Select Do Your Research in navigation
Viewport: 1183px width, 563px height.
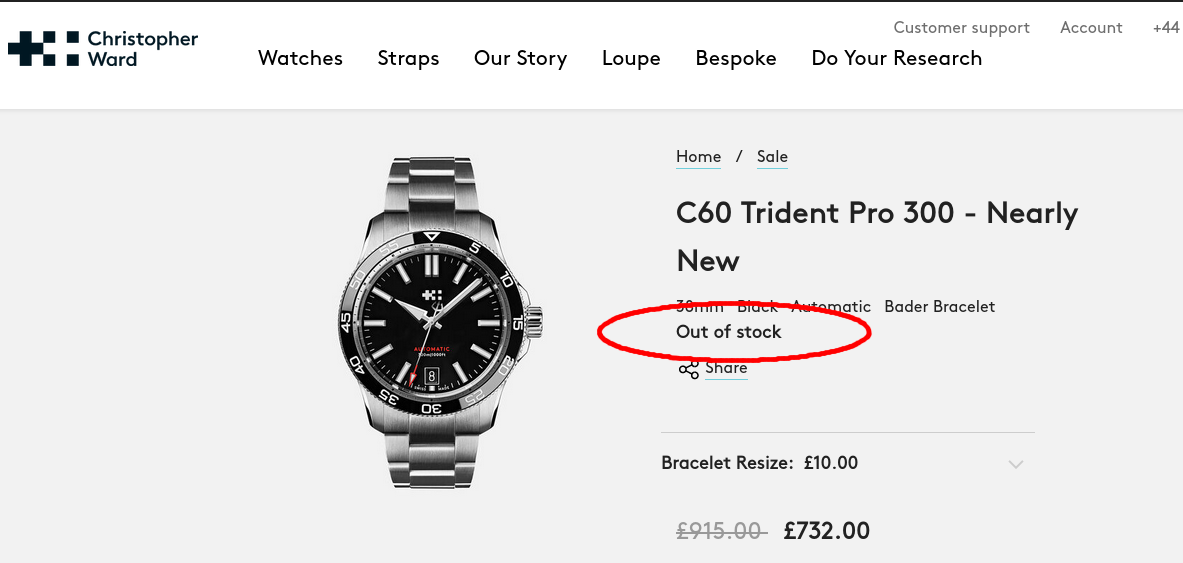897,58
